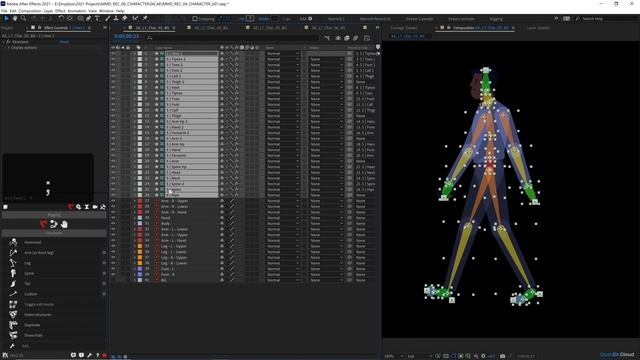Click the Duik camera panel icon
Viewport: 640px width, 360px height.
click(x=95, y=207)
